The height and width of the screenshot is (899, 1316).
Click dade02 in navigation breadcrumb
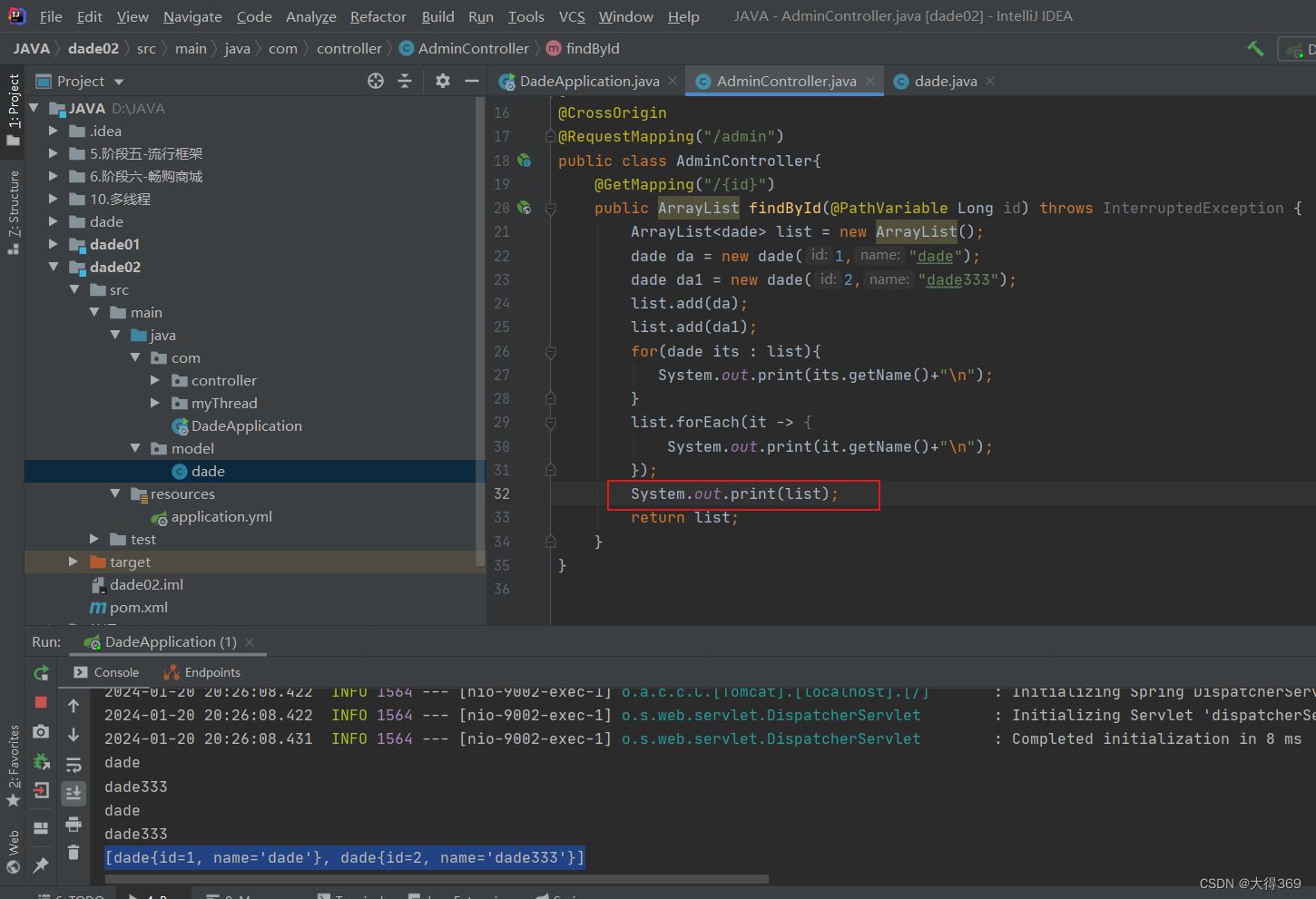coord(93,48)
